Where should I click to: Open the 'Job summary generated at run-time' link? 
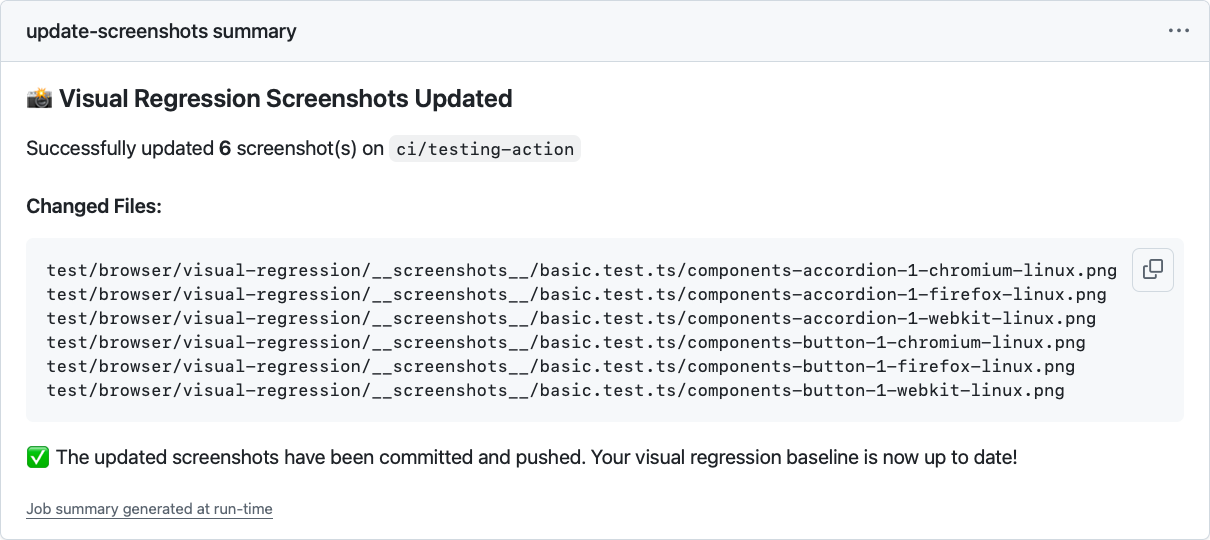pyautogui.click(x=149, y=509)
